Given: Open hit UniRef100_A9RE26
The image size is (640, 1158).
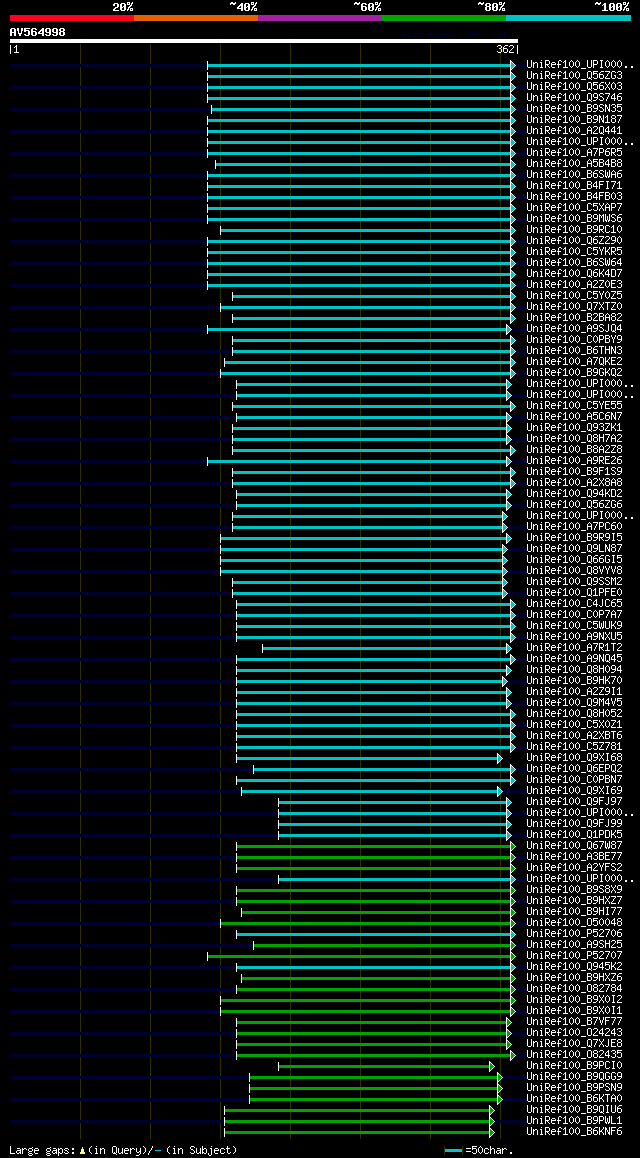Looking at the screenshot, I should 574,461.
